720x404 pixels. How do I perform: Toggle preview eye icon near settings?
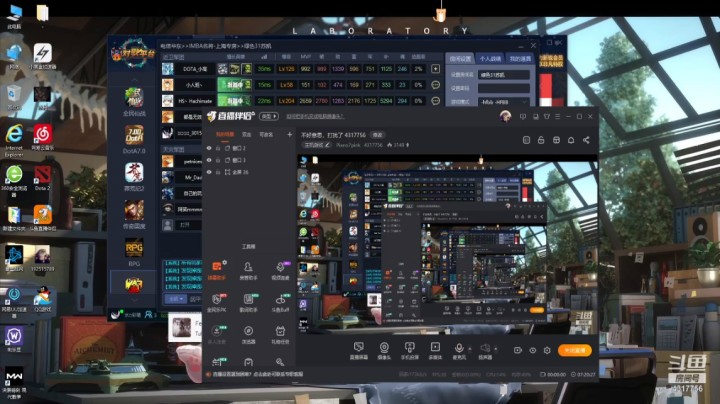click(533, 350)
